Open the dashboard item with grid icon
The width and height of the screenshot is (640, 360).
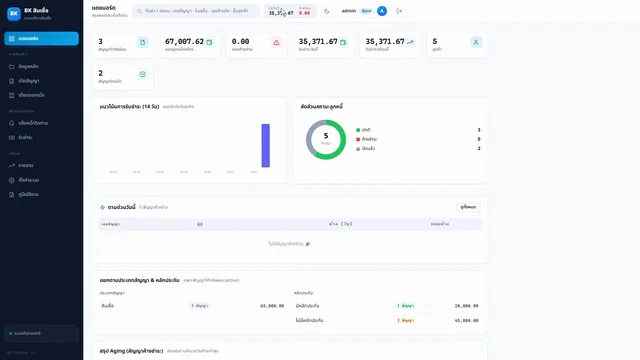tap(41, 38)
